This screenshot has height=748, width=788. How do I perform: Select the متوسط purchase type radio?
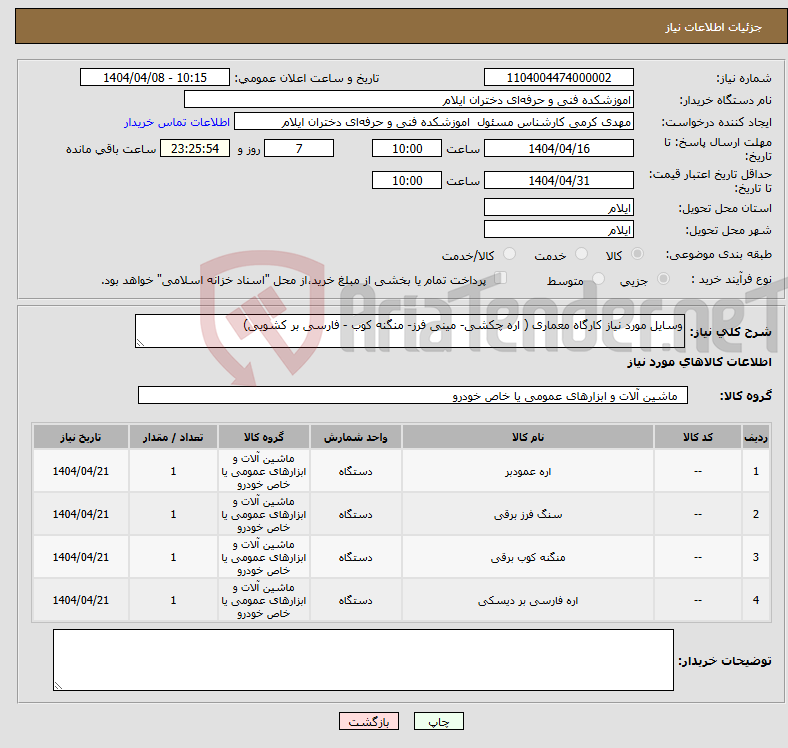click(598, 278)
